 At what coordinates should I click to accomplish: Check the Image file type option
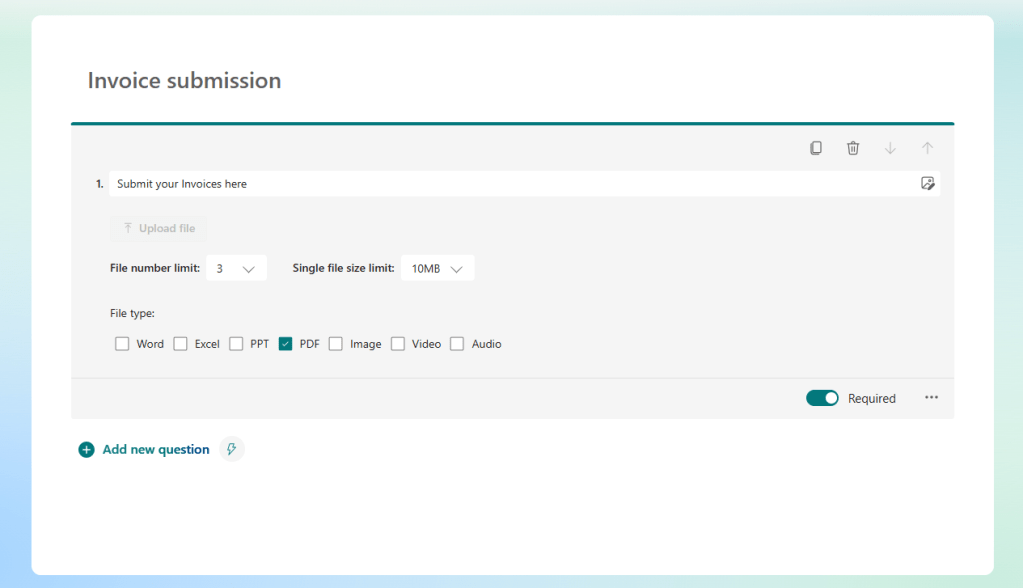click(x=336, y=343)
